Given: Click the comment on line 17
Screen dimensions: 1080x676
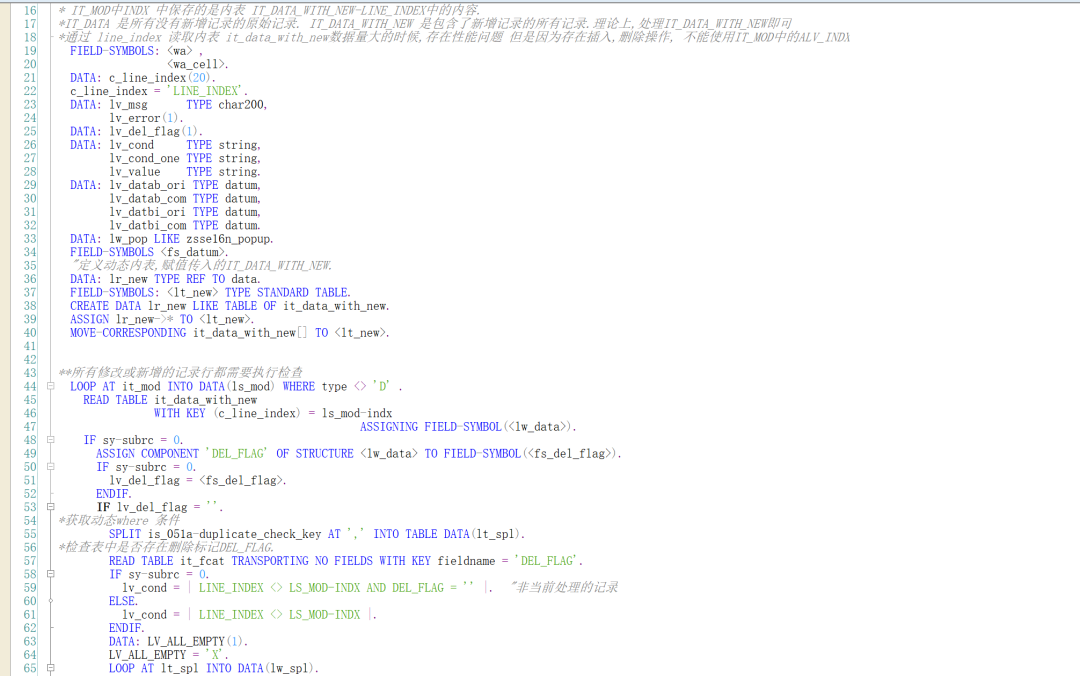Looking at the screenshot, I should tap(424, 24).
